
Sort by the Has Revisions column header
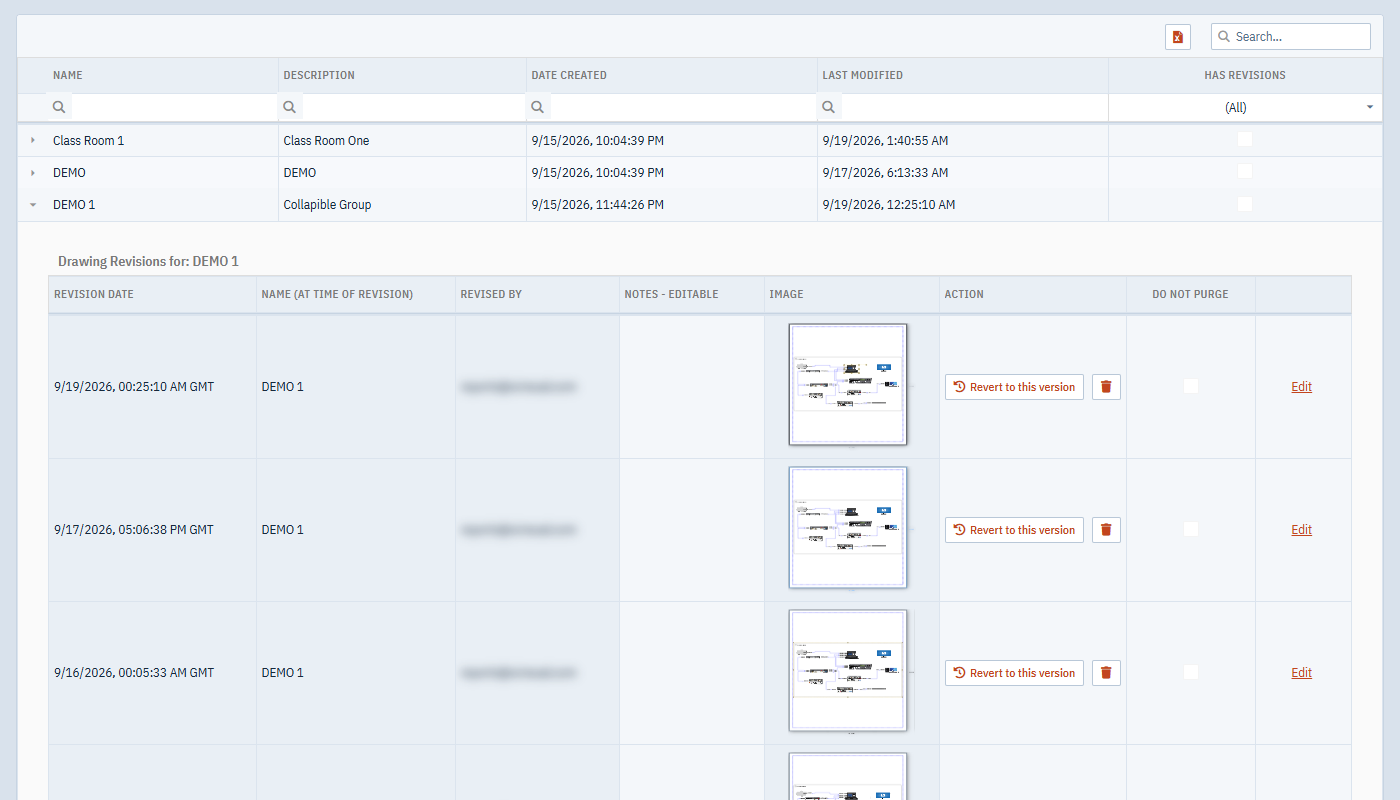point(1245,75)
